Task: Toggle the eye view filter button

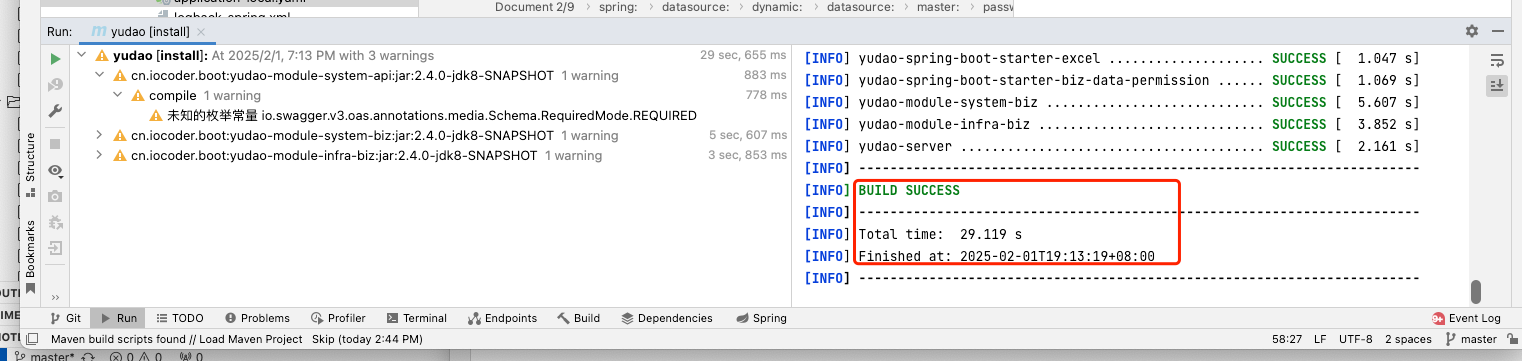Action: (55, 171)
